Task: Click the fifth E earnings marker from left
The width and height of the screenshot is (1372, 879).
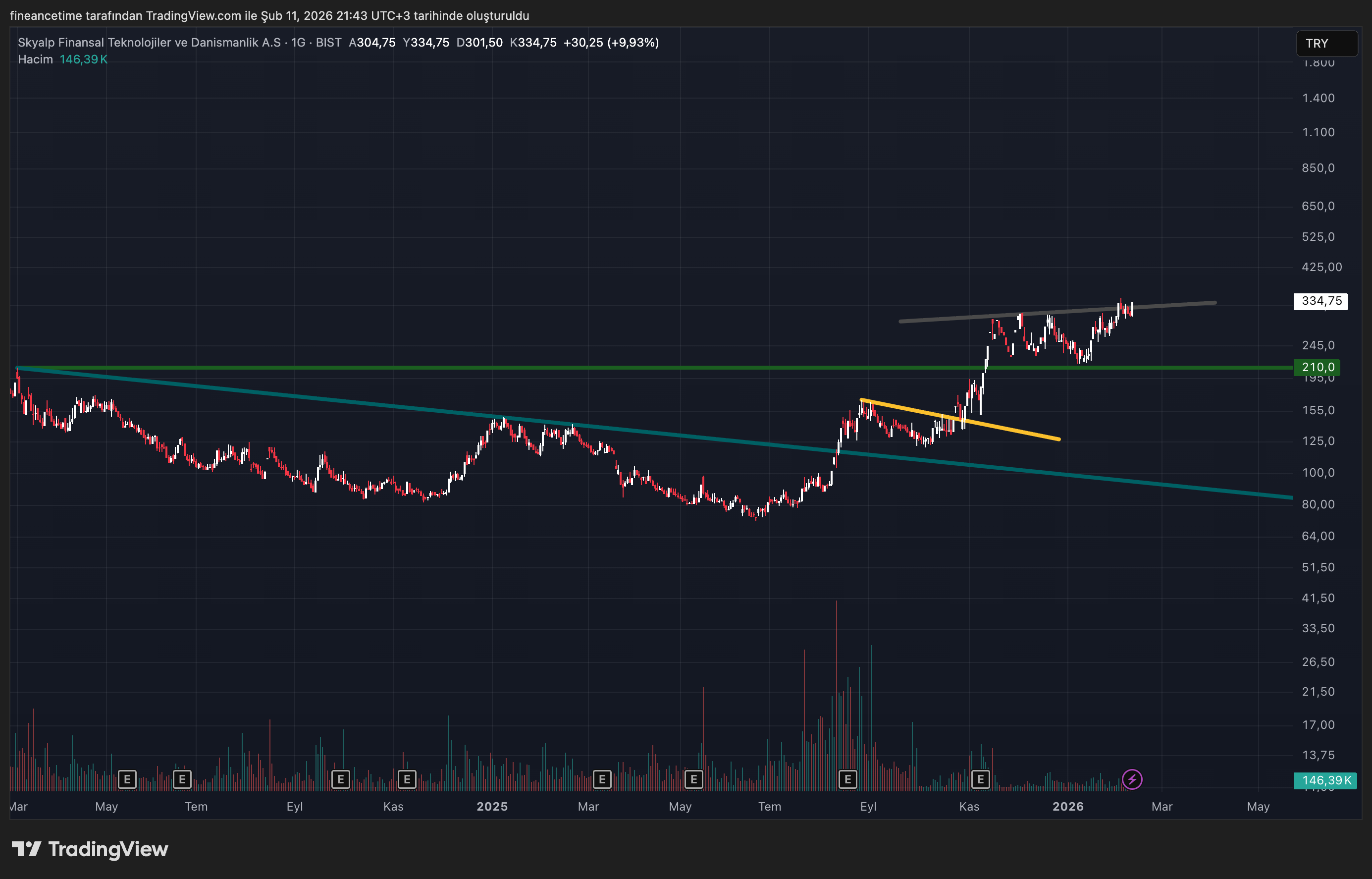Action: point(602,779)
